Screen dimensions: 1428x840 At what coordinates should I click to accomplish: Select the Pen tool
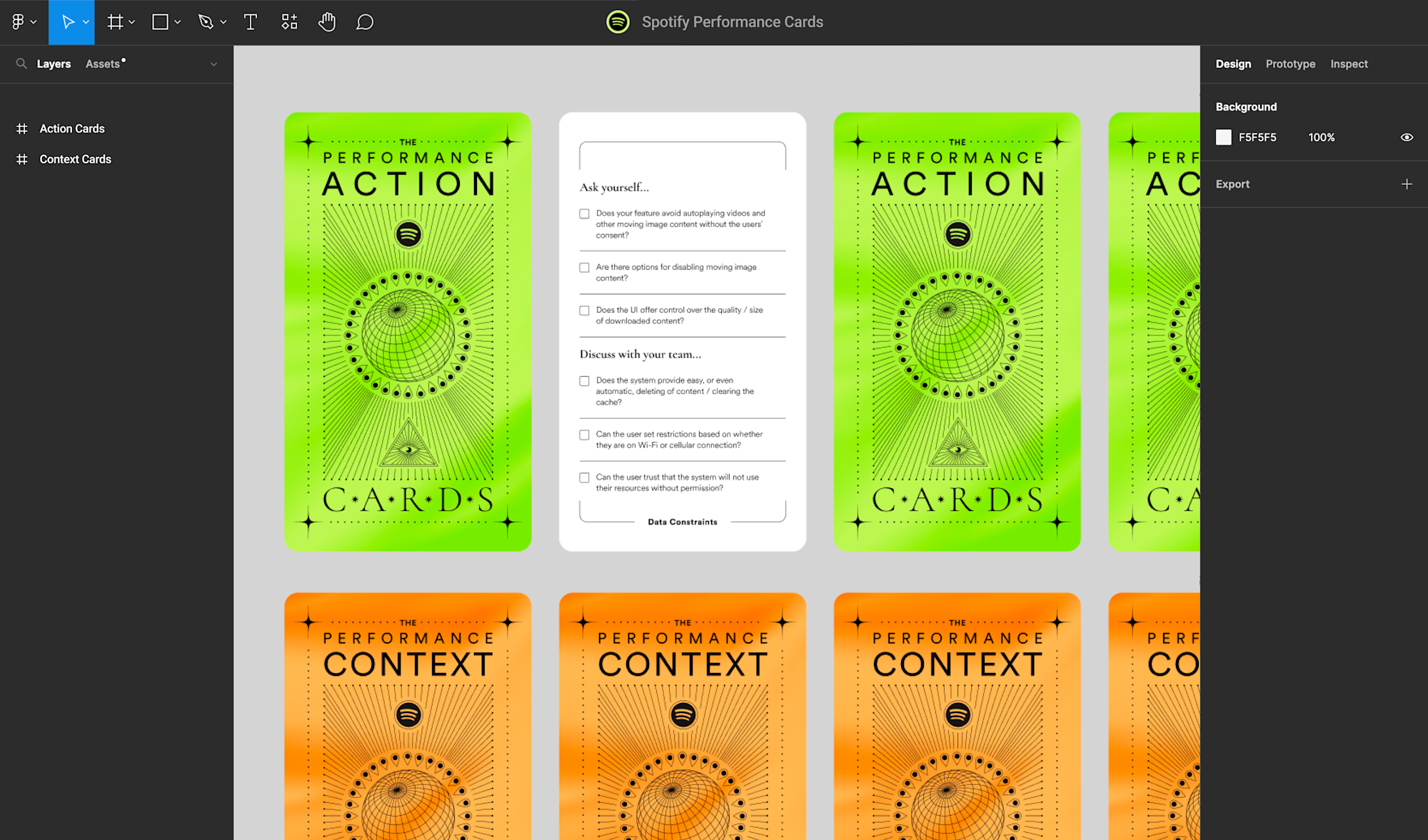(206, 21)
